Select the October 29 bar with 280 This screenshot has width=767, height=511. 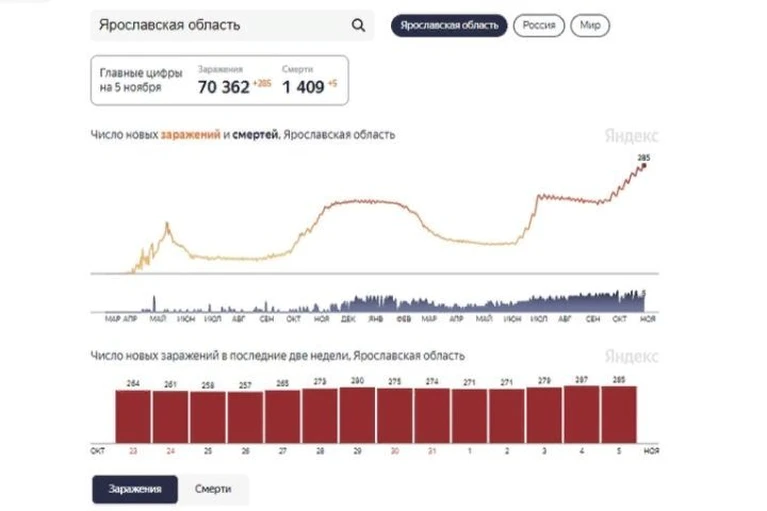[x=357, y=415]
